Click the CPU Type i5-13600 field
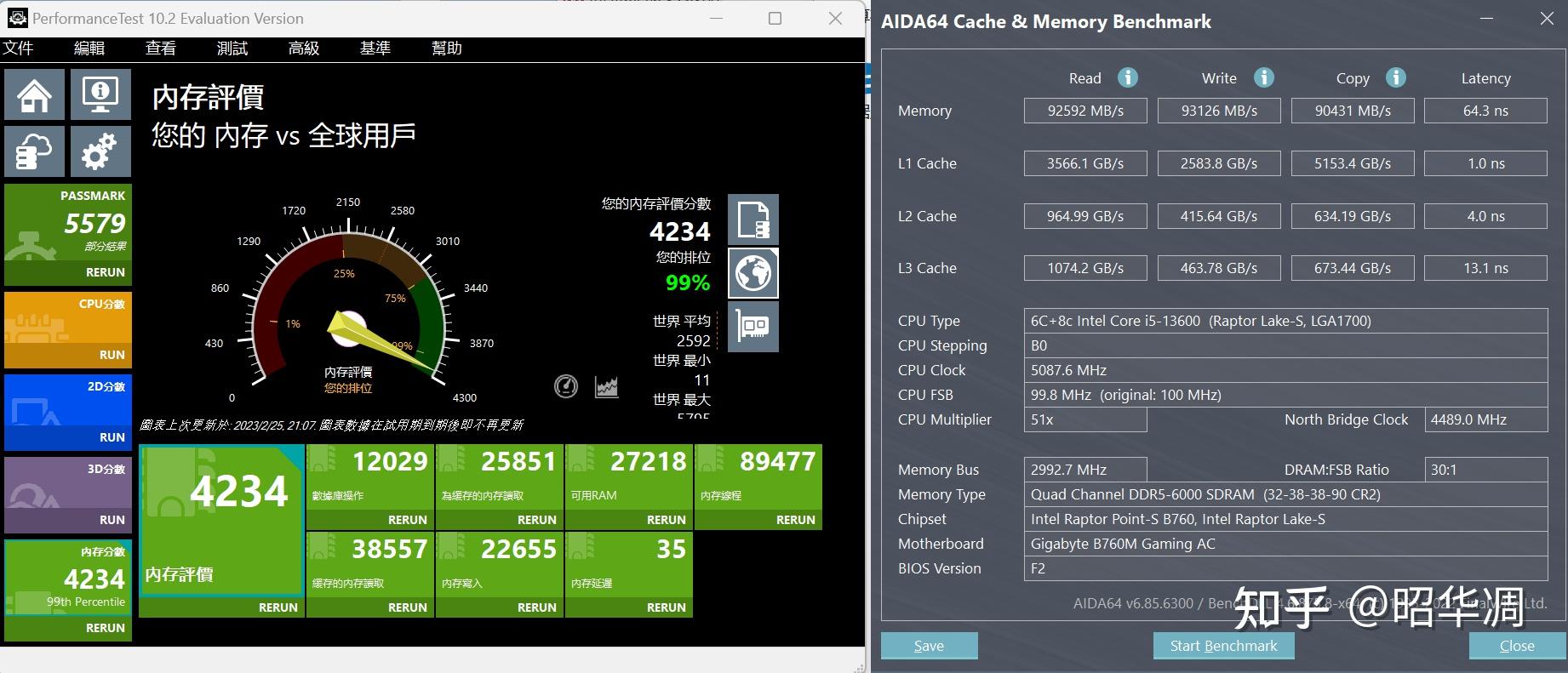This screenshot has width=1568, height=673. (x=1285, y=321)
